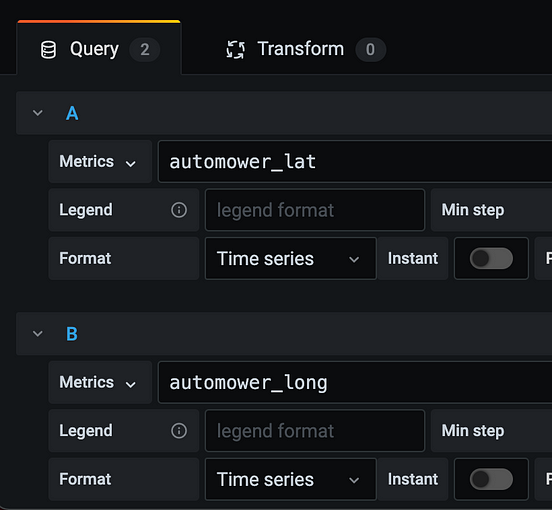Click the Transform count badge 0

[370, 50]
